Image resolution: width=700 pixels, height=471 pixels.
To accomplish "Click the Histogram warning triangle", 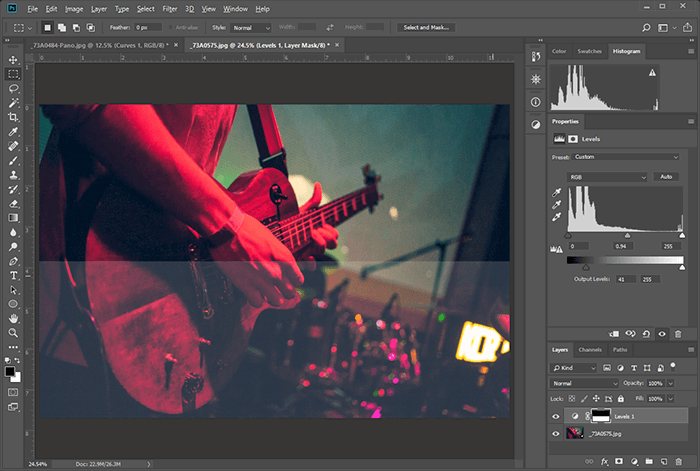I will (652, 72).
